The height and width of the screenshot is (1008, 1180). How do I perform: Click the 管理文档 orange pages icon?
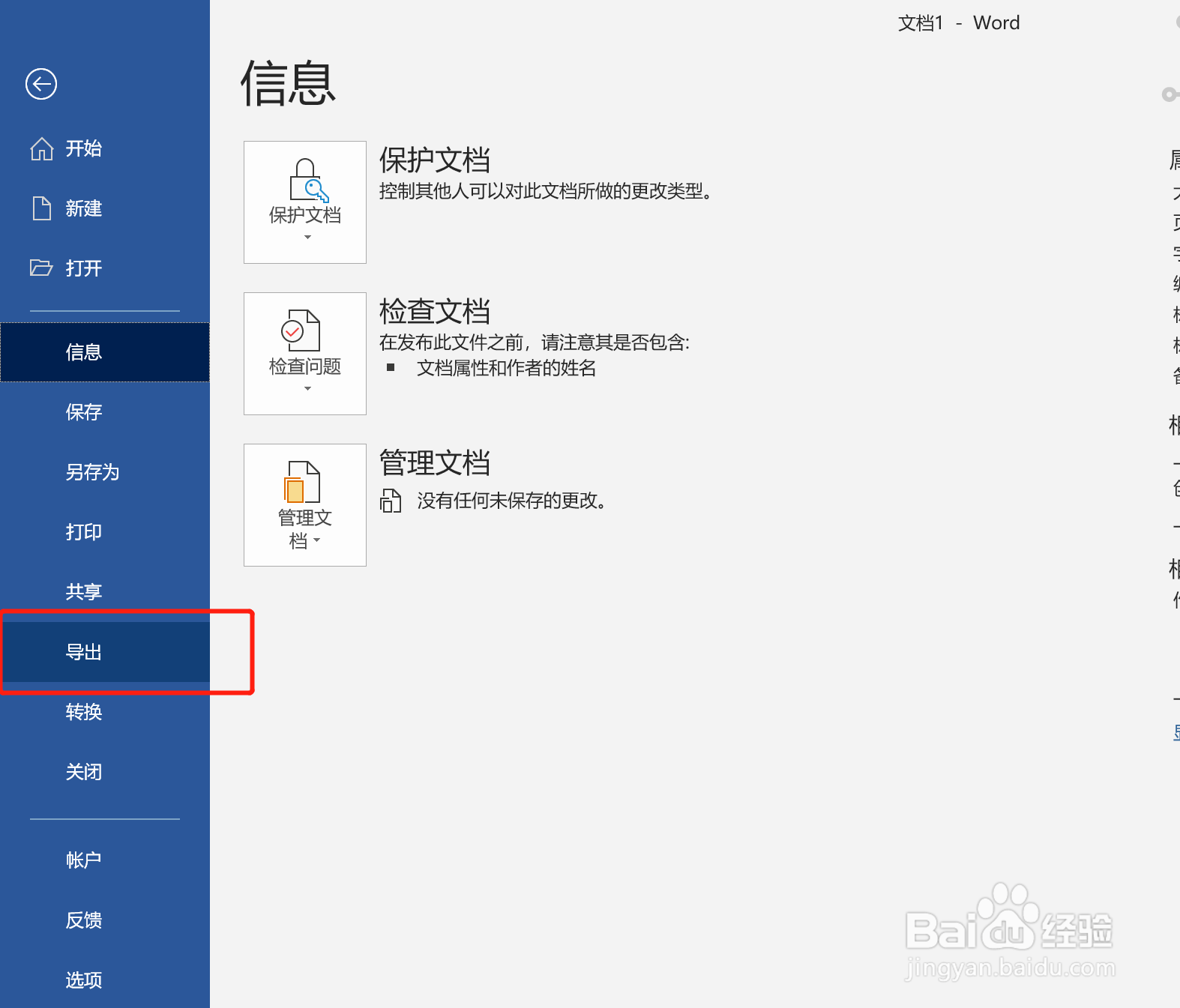(x=302, y=482)
